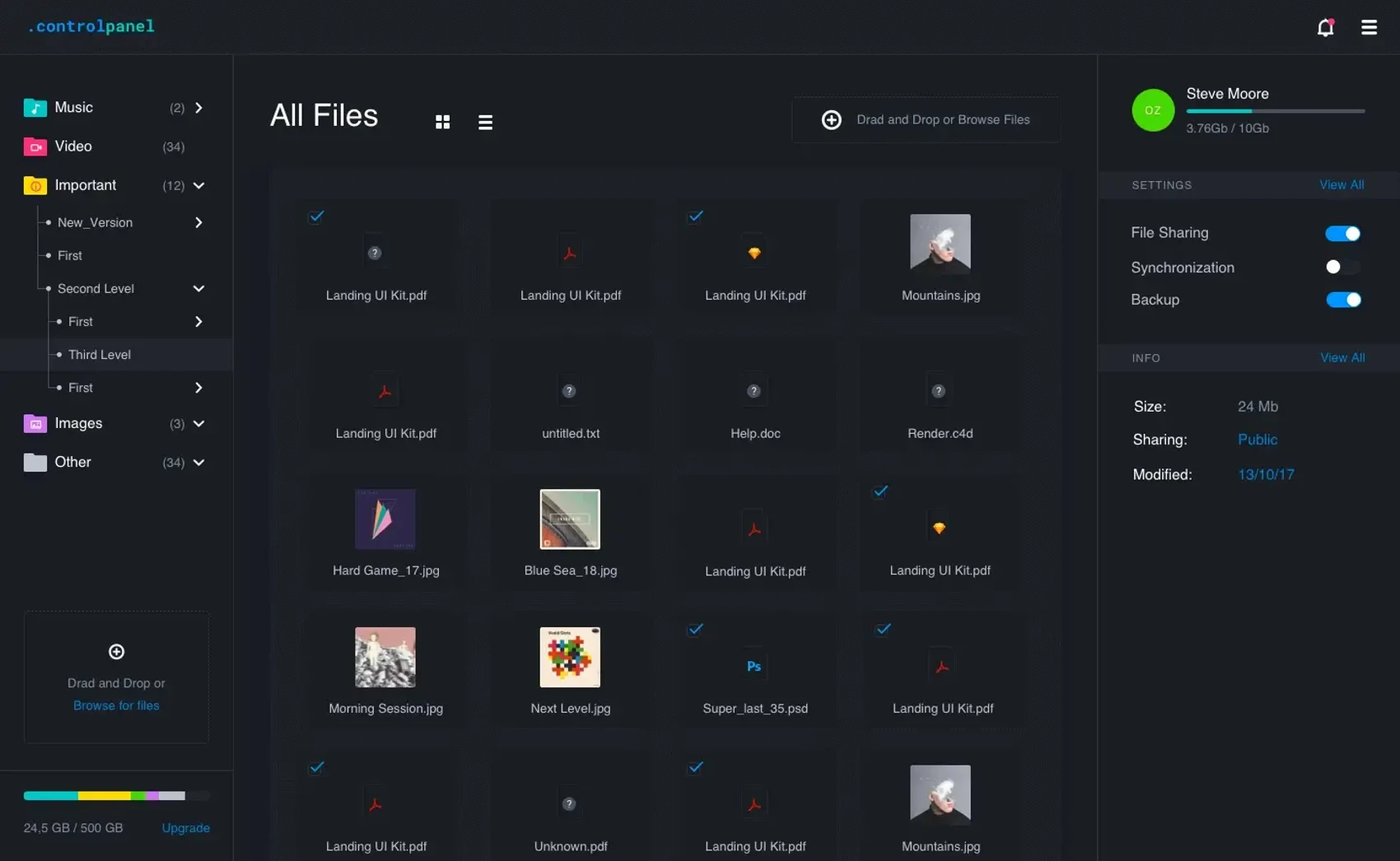Image resolution: width=1400 pixels, height=861 pixels.
Task: Open the hamburger menu in header
Action: click(1369, 28)
